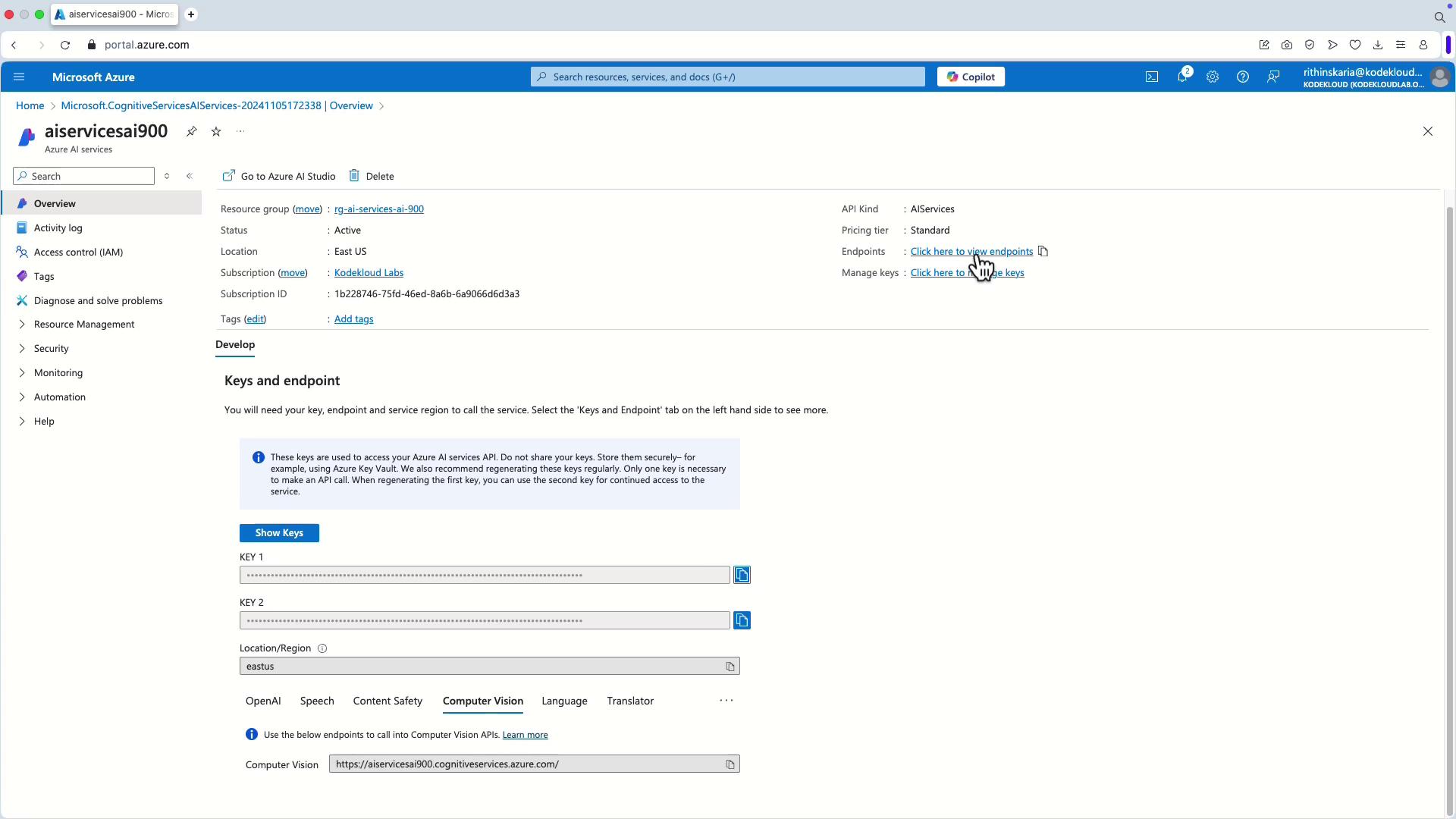
Task: Open Azure Cloud Shell icon
Action: (1151, 77)
